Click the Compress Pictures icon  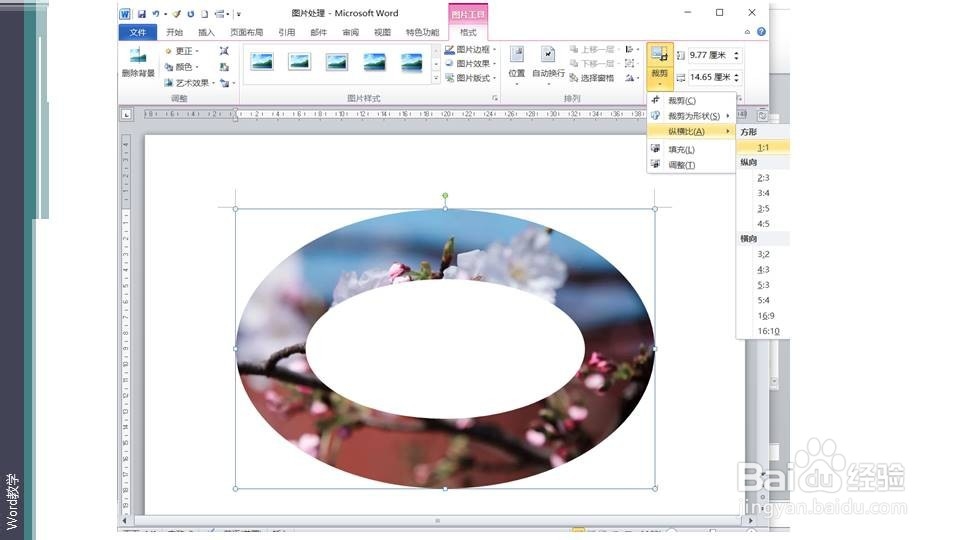click(224, 51)
